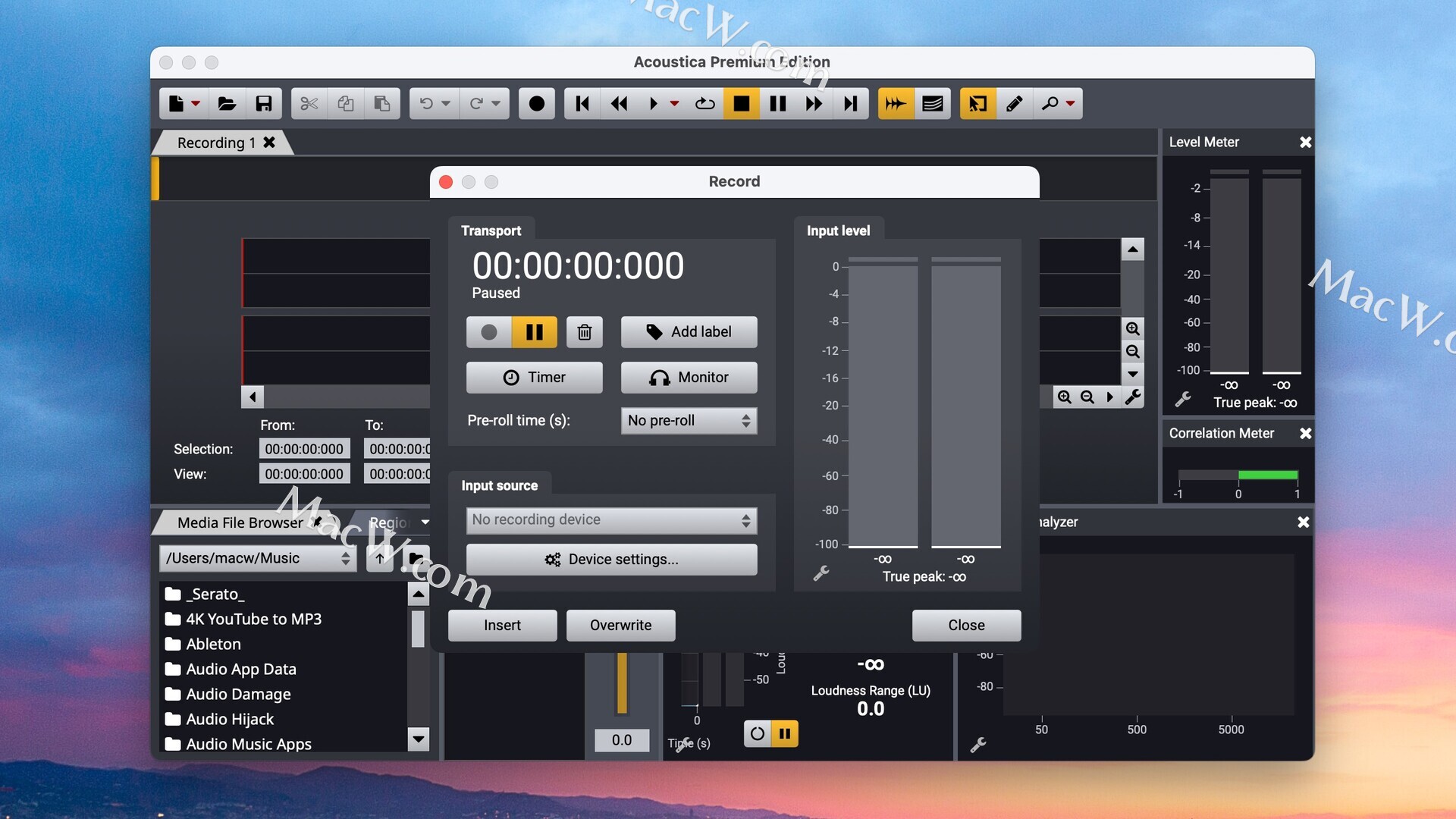Select the selection cursor tool
This screenshot has width=1456, height=819.
coord(978,104)
